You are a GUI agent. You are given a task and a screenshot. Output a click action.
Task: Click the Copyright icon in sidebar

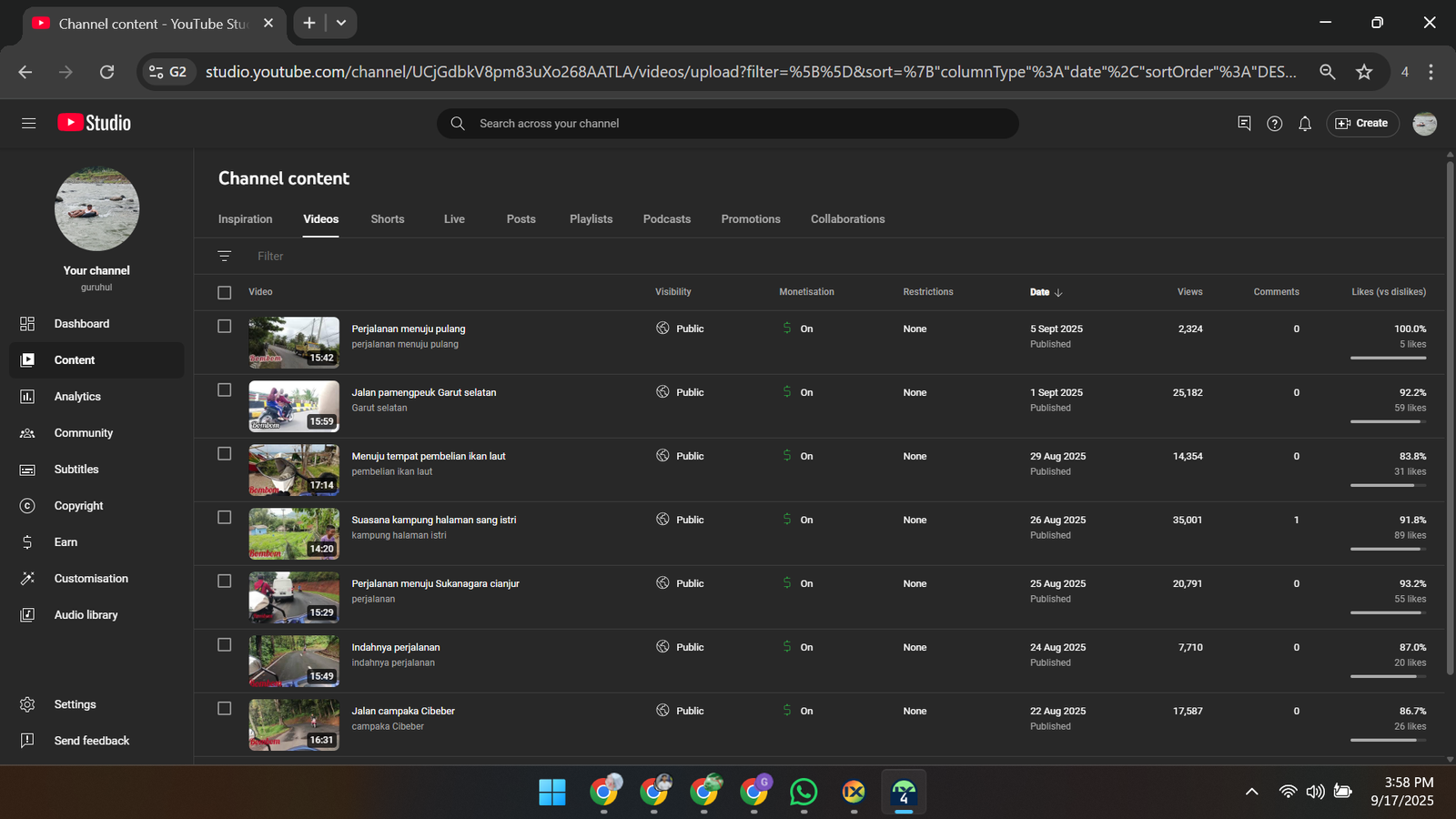27,506
